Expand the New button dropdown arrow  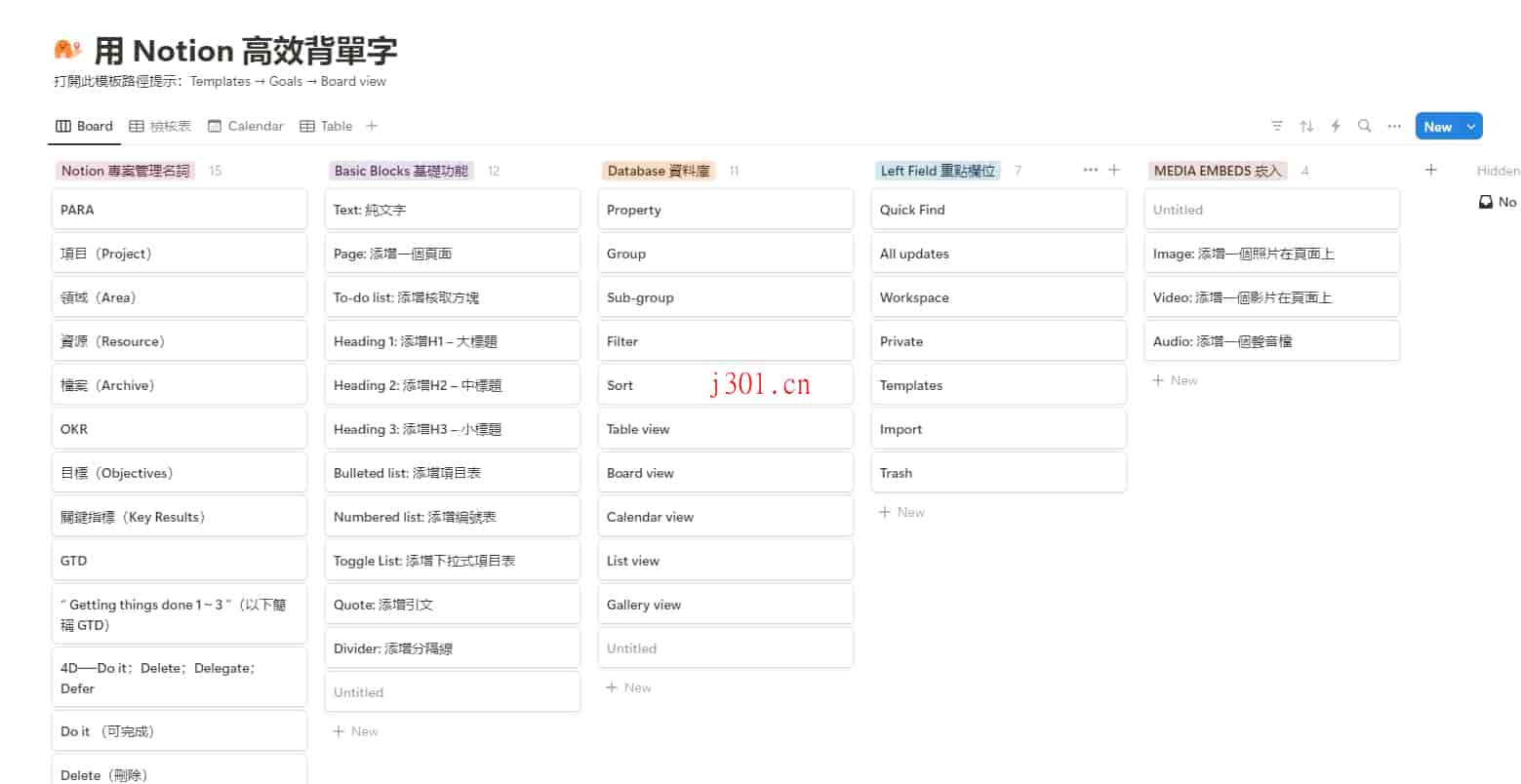tap(1471, 126)
